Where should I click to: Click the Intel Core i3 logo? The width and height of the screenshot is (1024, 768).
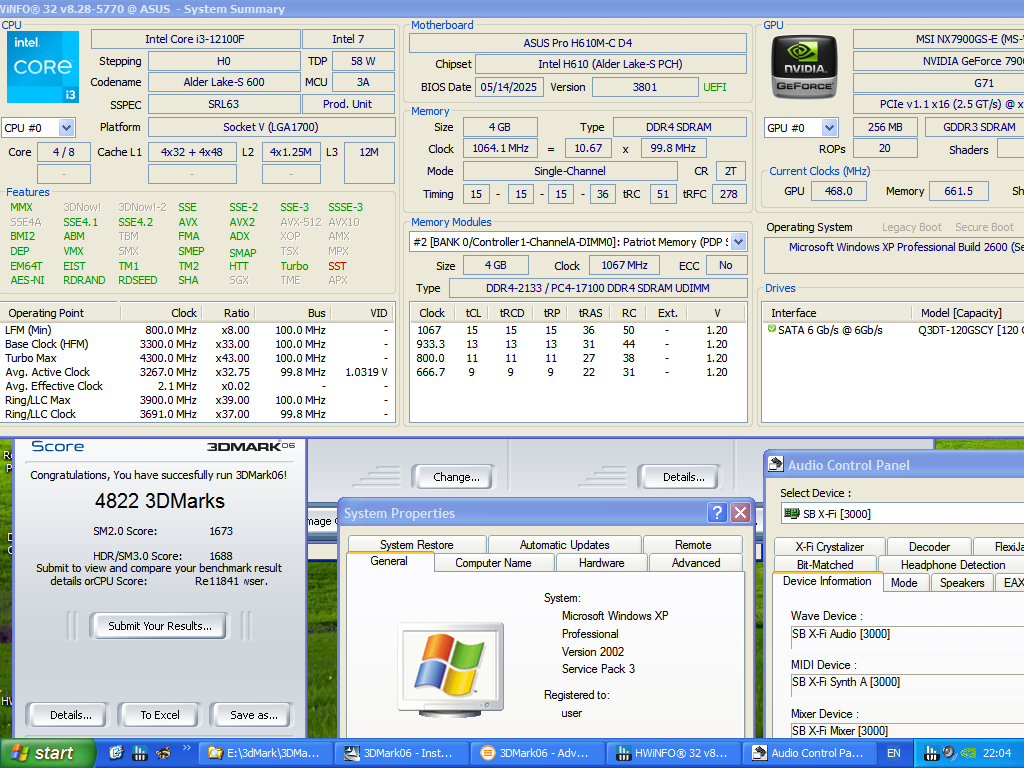coord(43,67)
